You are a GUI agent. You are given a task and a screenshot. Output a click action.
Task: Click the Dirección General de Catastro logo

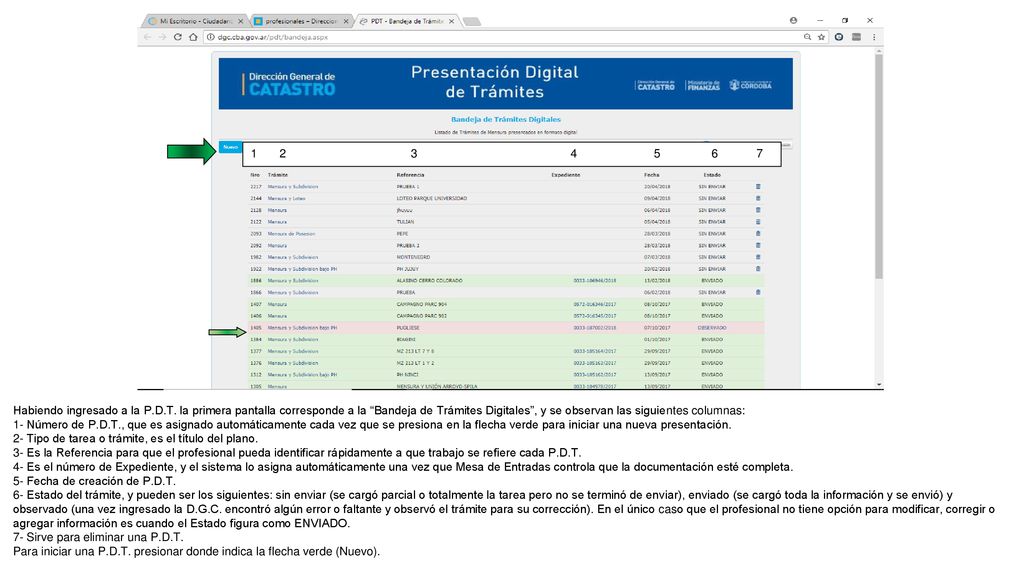(x=289, y=84)
